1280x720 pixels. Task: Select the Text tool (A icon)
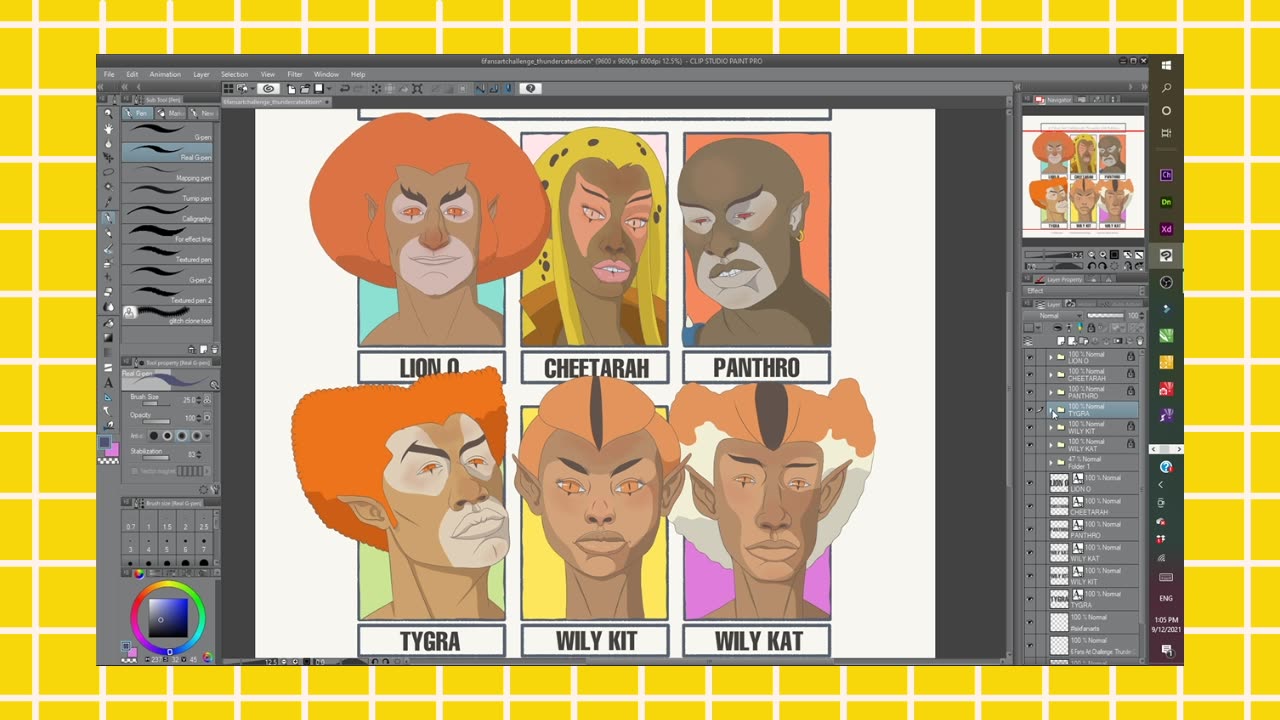point(108,382)
